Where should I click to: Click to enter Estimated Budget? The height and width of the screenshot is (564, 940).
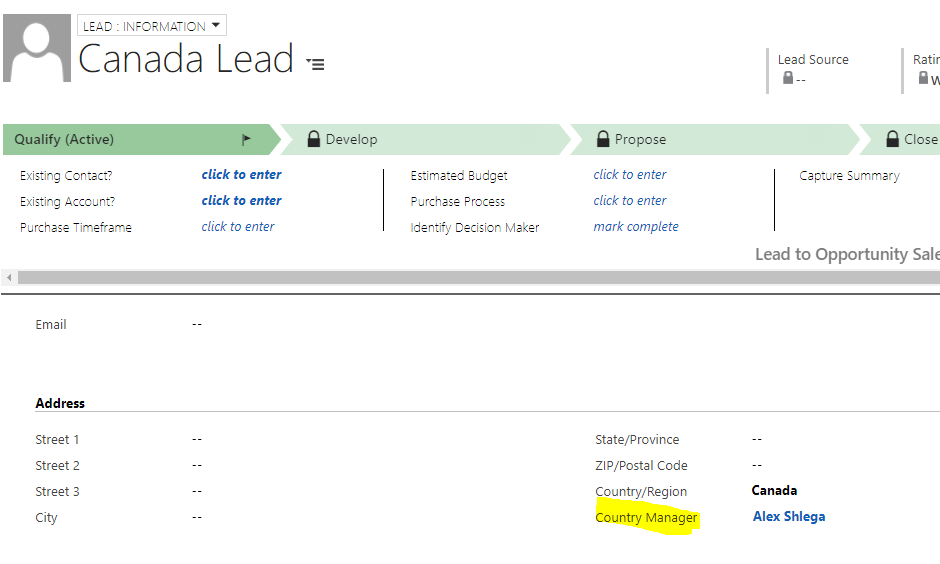point(629,174)
